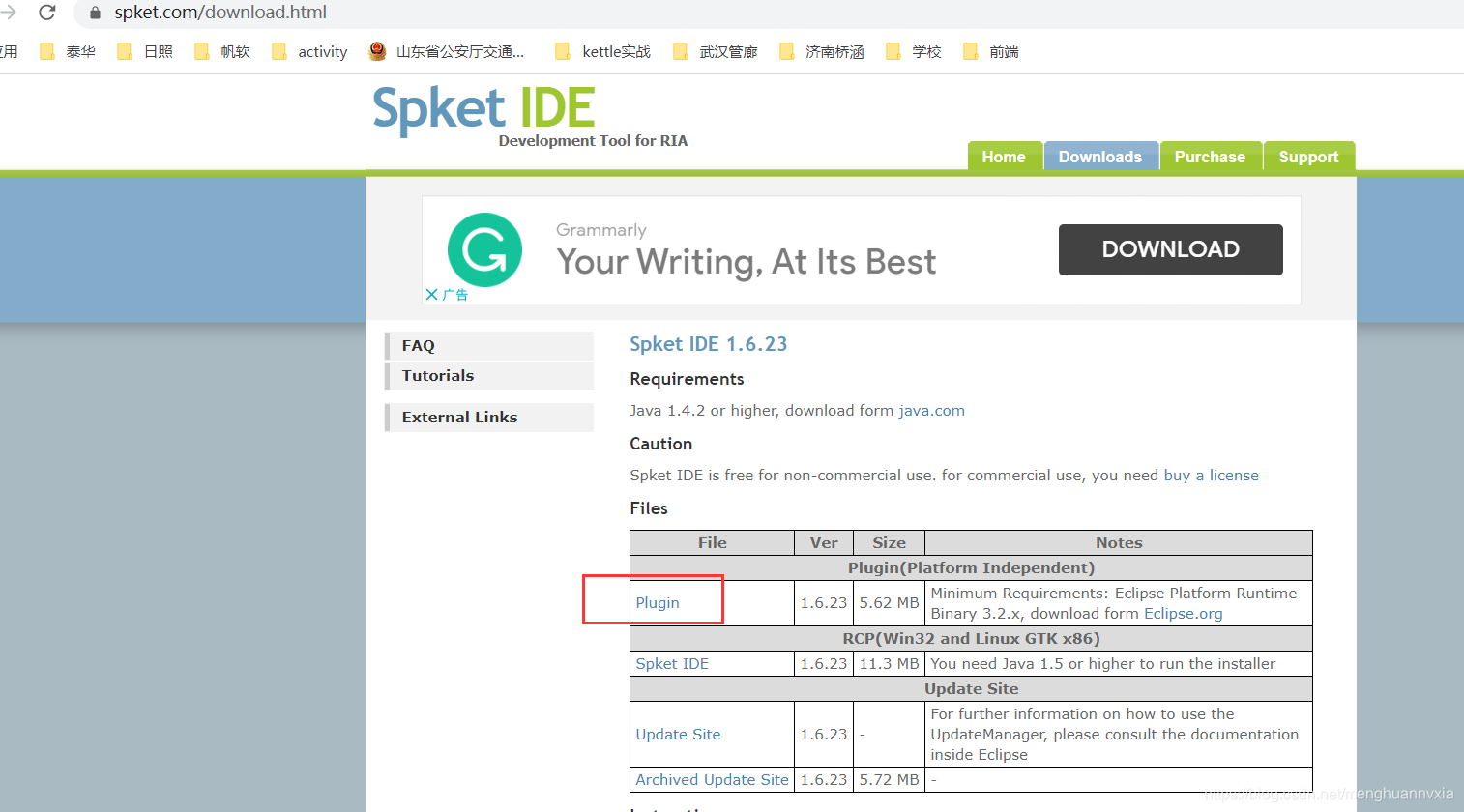
Task: Open the Tutorials sidebar item
Action: (x=489, y=376)
